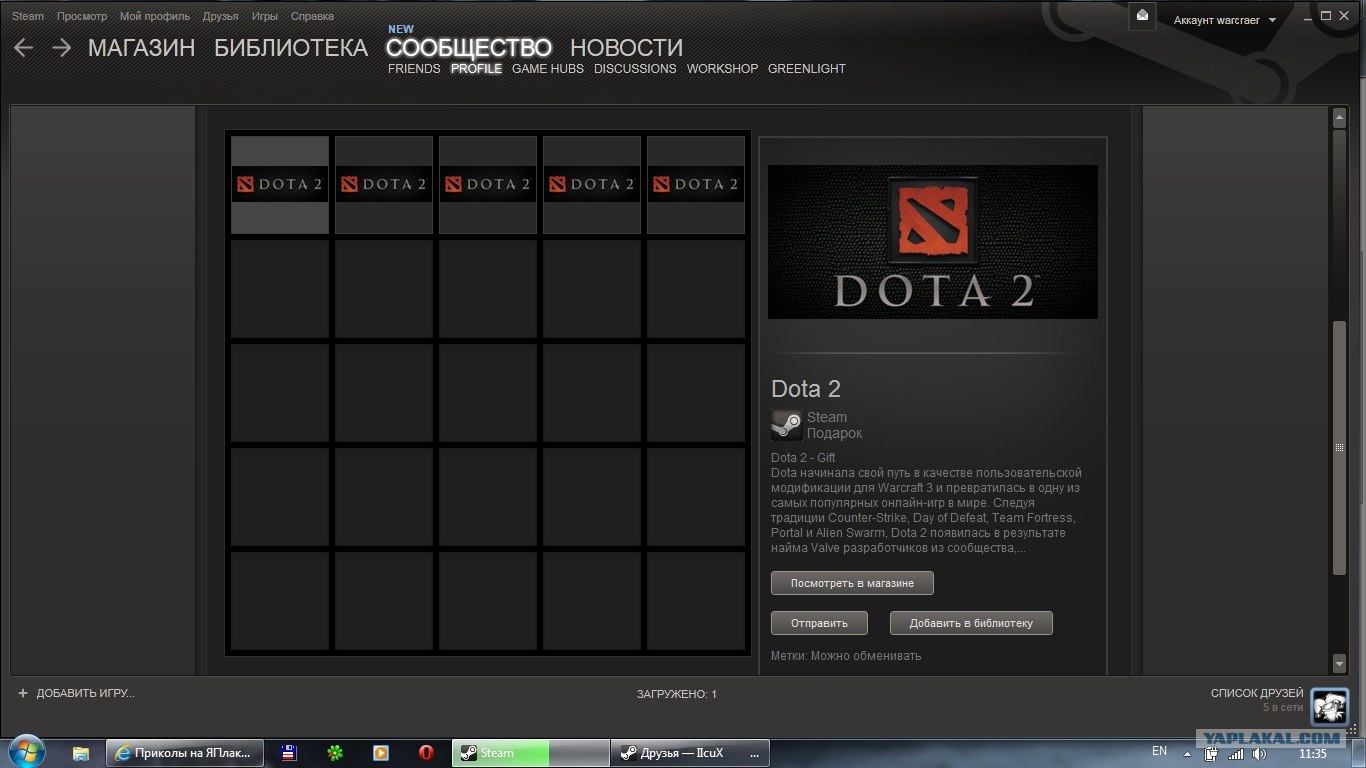Navigate forward with the right arrow
This screenshot has width=1366, height=768.
[61, 47]
